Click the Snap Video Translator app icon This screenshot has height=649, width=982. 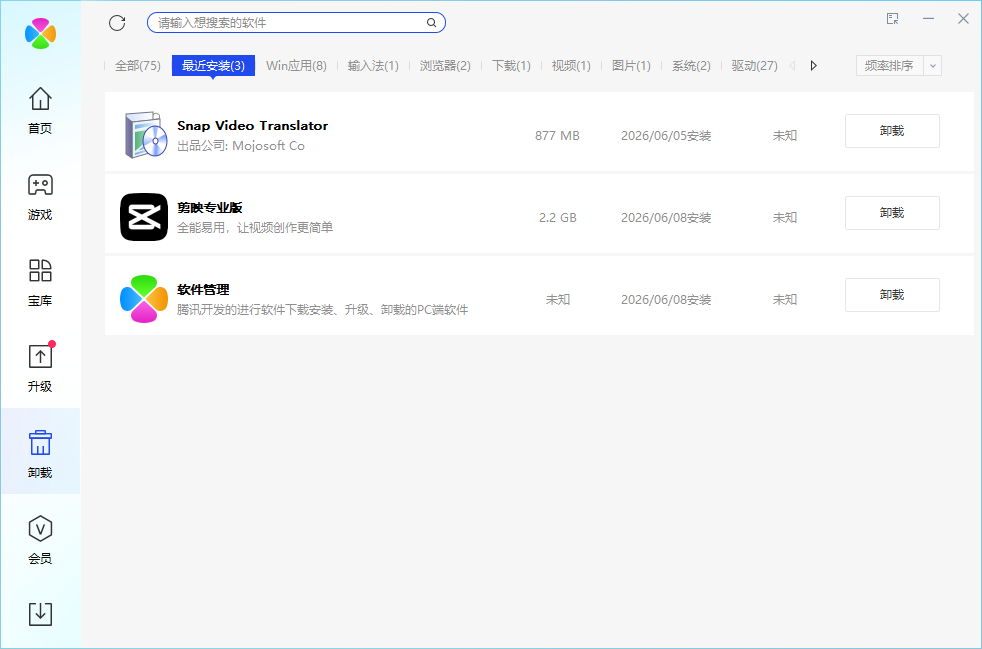tap(145, 135)
